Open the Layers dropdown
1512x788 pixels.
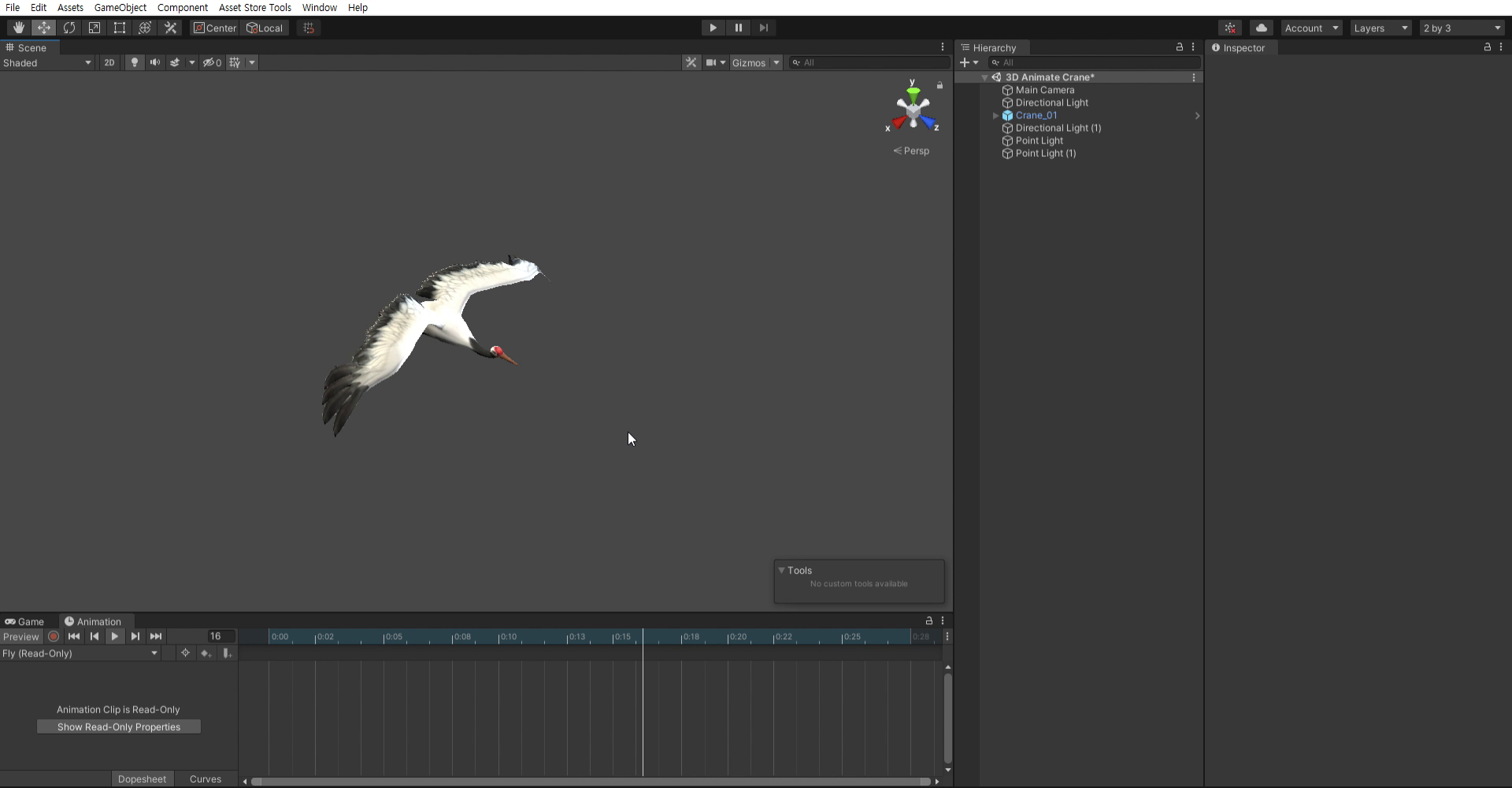pos(1380,28)
